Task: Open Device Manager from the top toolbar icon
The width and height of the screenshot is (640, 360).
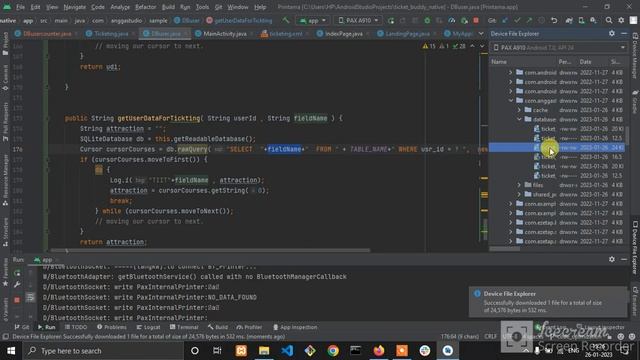Action: click(581, 20)
